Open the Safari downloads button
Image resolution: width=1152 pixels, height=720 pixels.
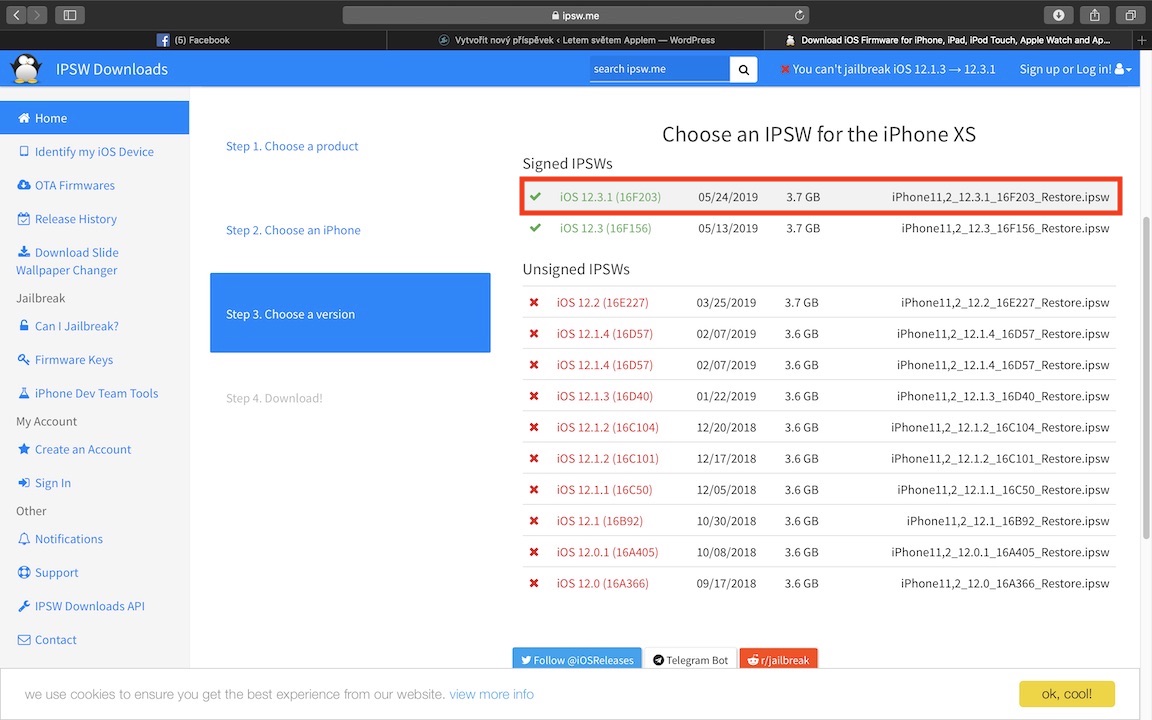[x=1058, y=15]
